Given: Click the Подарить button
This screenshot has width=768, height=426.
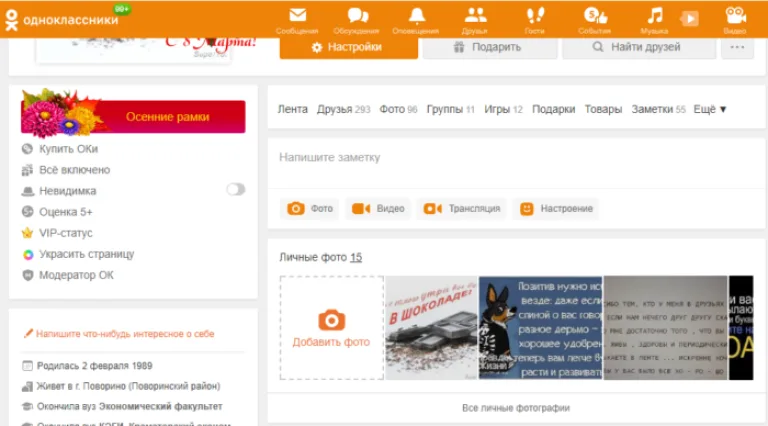Looking at the screenshot, I should tap(490, 47).
